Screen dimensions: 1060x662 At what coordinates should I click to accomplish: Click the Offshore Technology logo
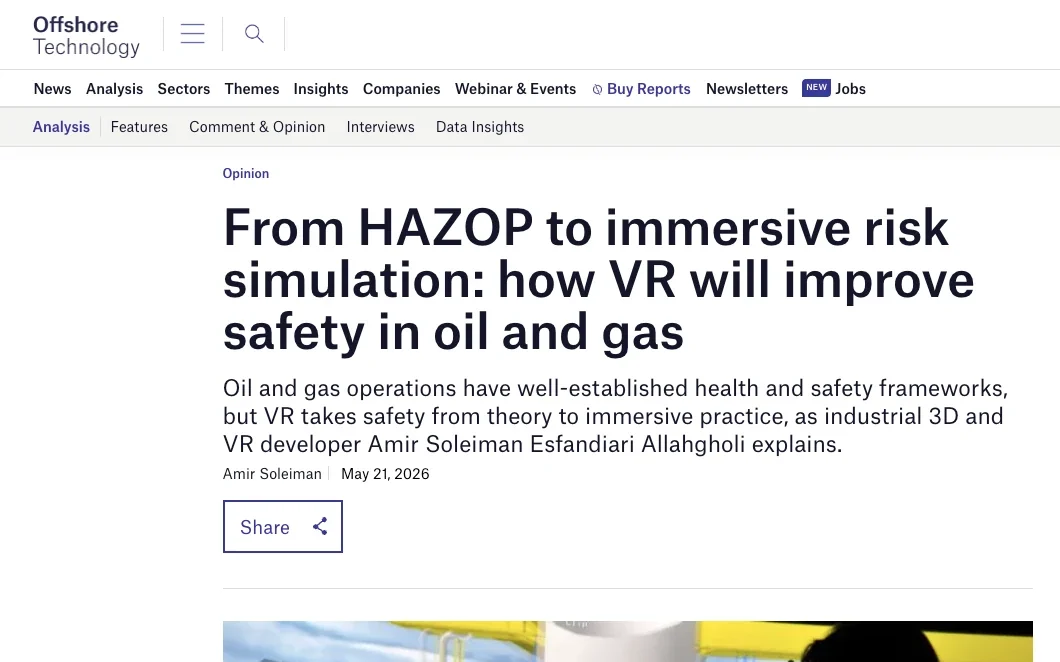pos(87,35)
